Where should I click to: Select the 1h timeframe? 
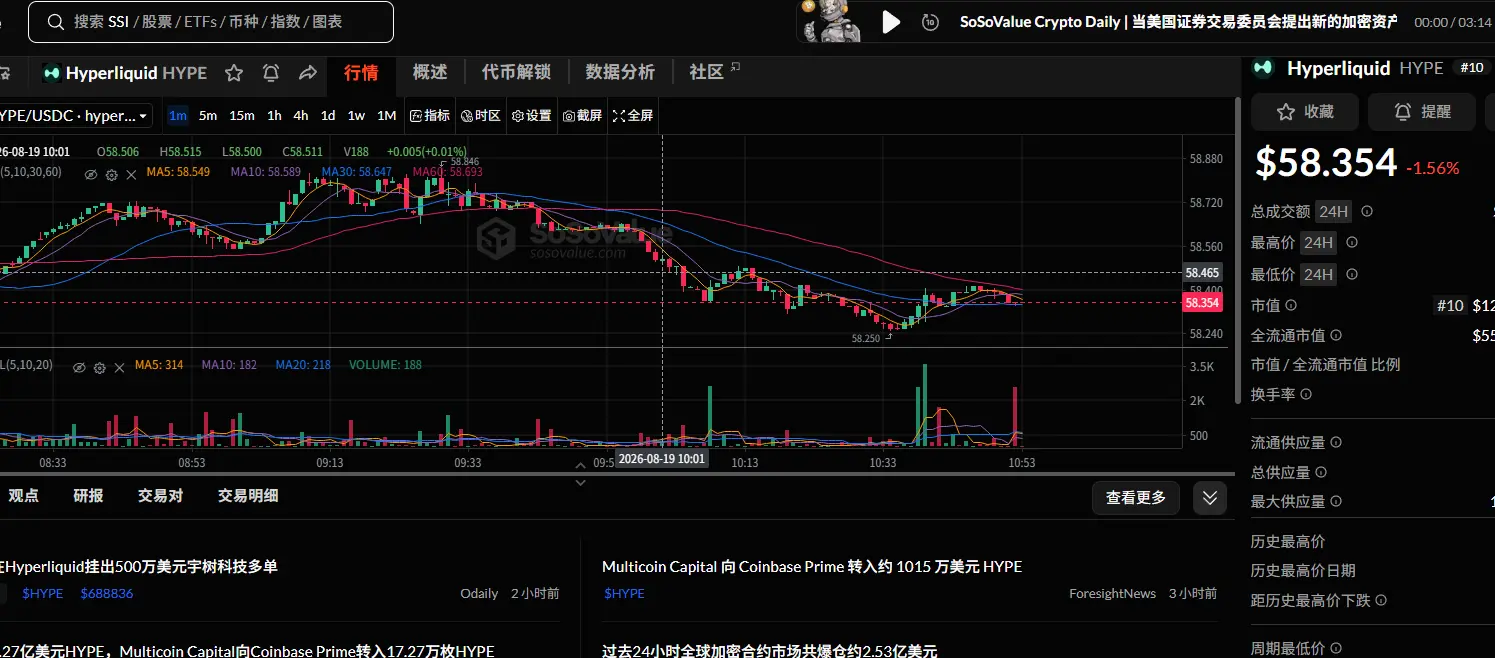tap(274, 116)
